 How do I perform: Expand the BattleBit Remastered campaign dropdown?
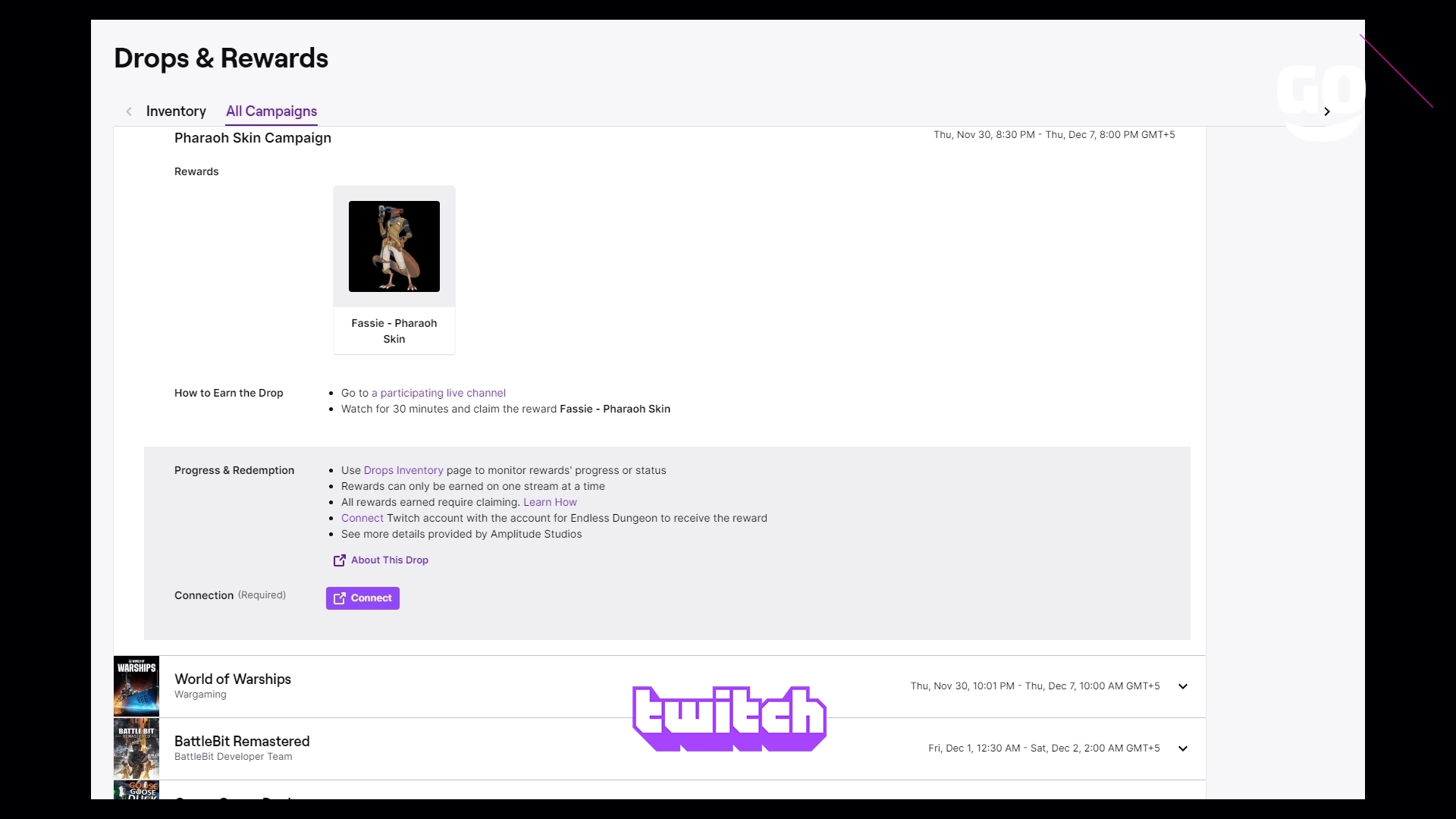(1182, 748)
